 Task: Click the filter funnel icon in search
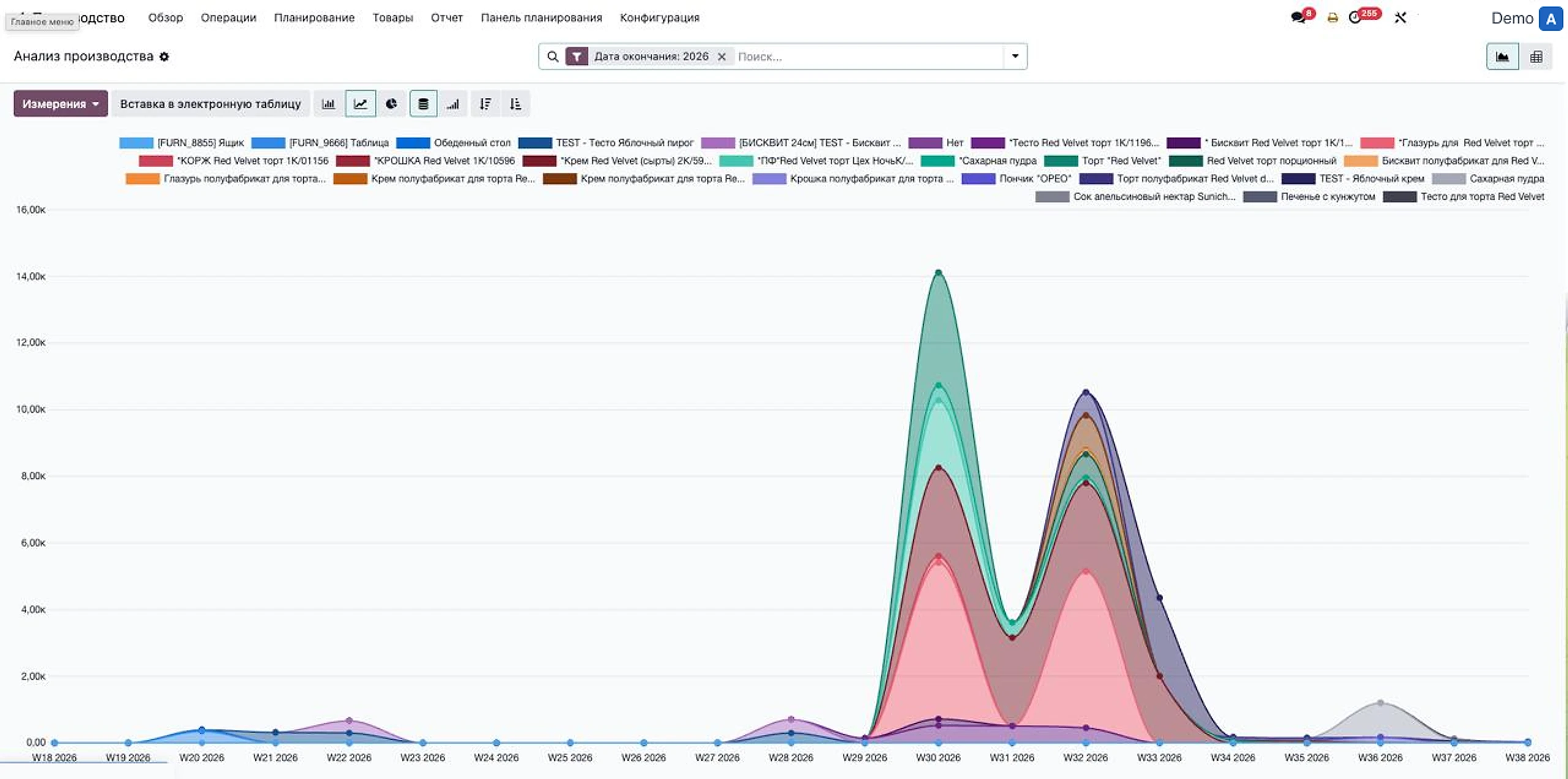click(577, 56)
